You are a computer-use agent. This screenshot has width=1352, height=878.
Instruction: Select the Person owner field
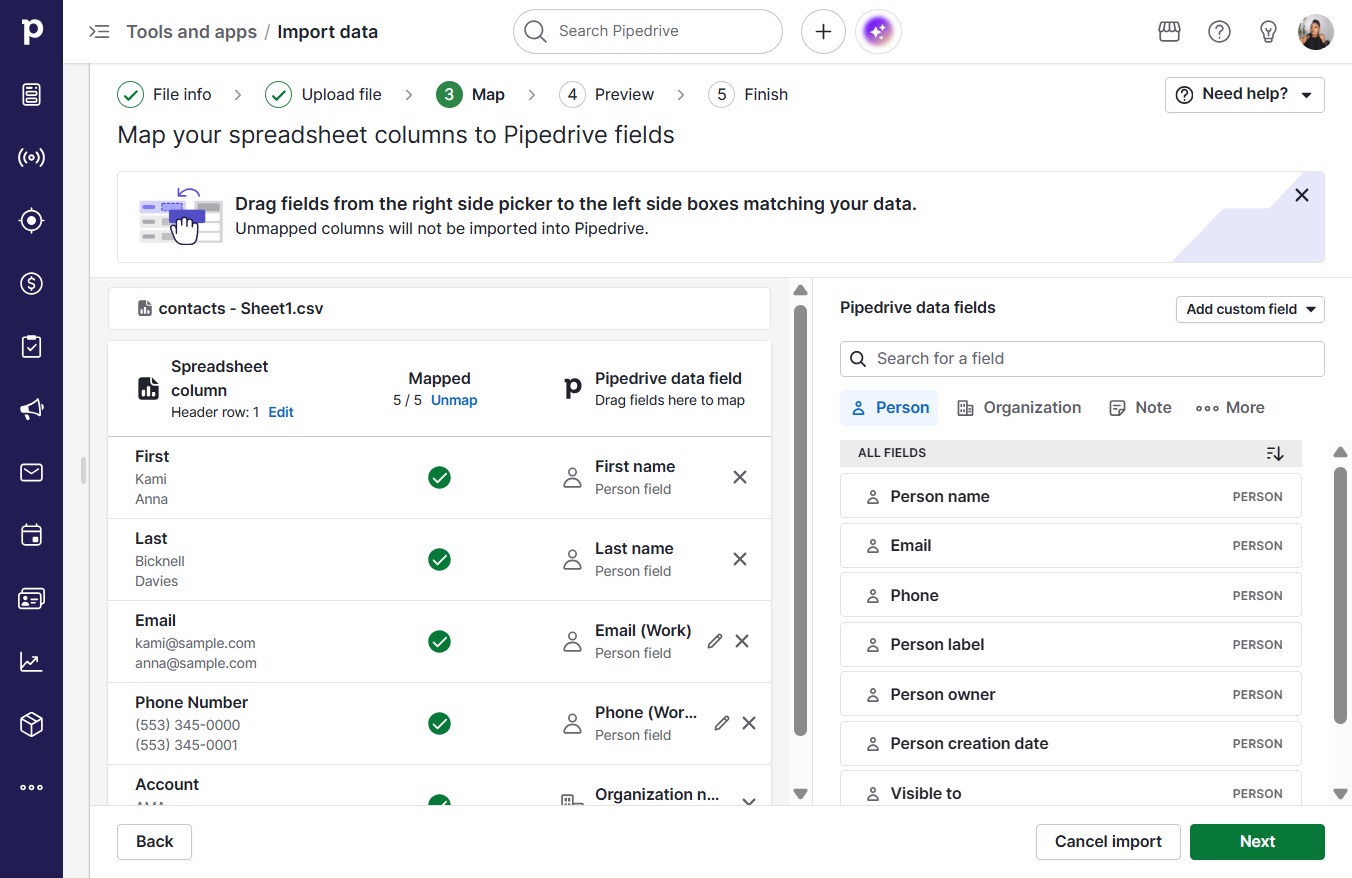point(1070,694)
